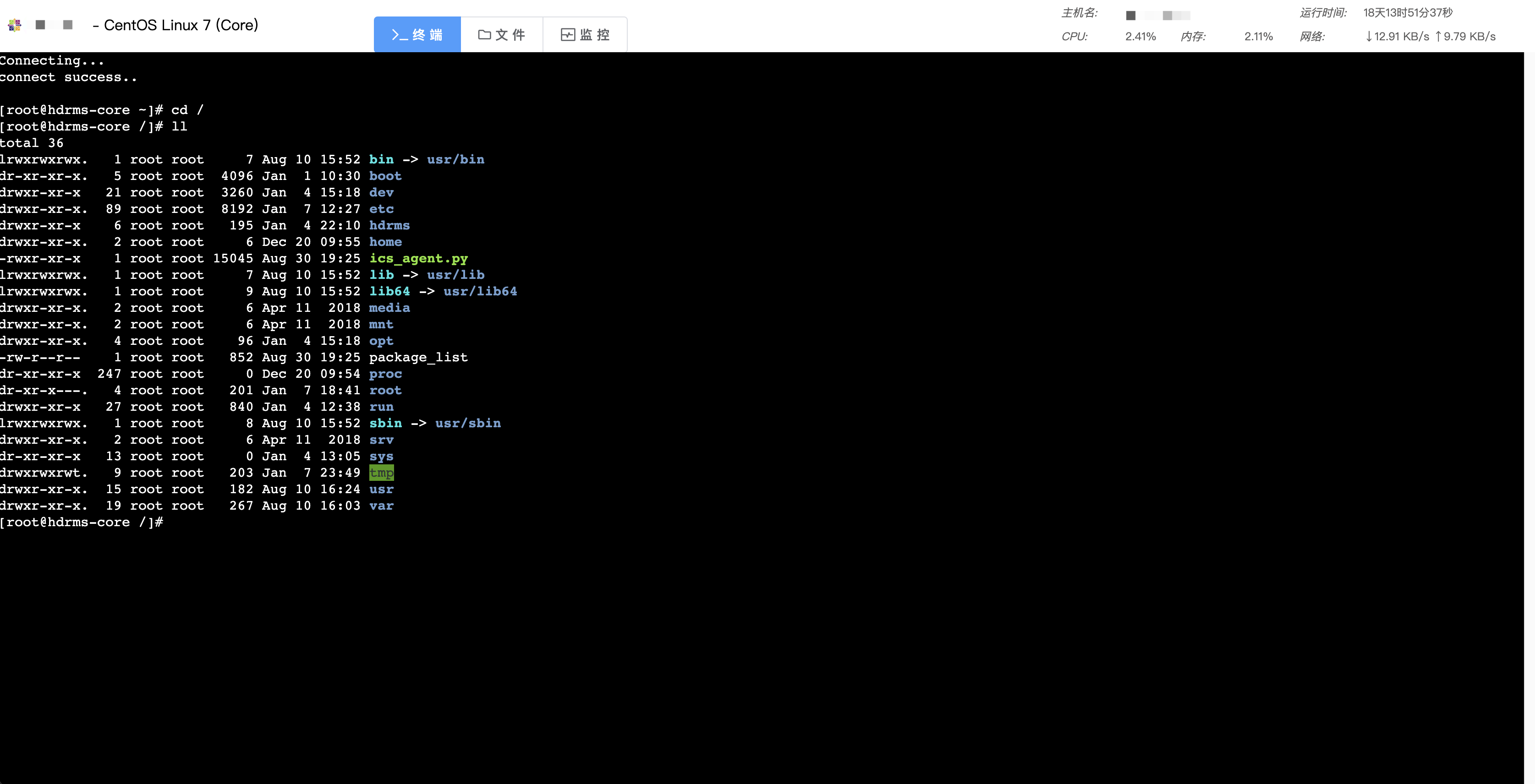
Task: Click the 运行时间 uptime value
Action: [x=1408, y=12]
